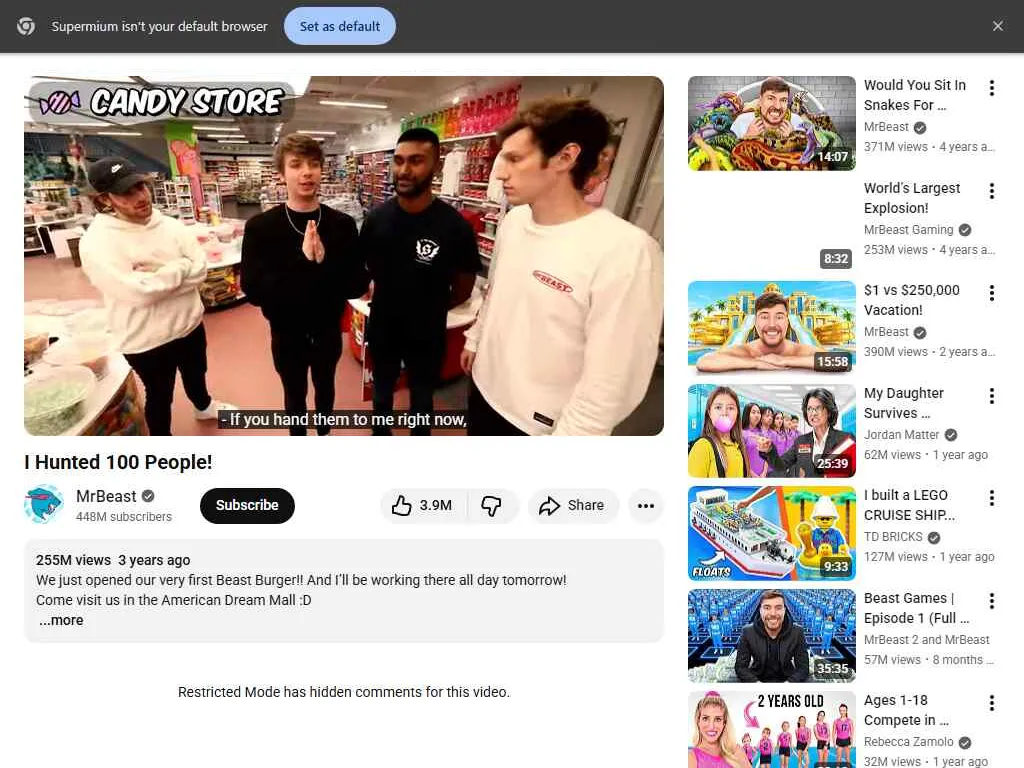Click the Supermium logo in the infobar
The width and height of the screenshot is (1024, 768).
(x=26, y=26)
